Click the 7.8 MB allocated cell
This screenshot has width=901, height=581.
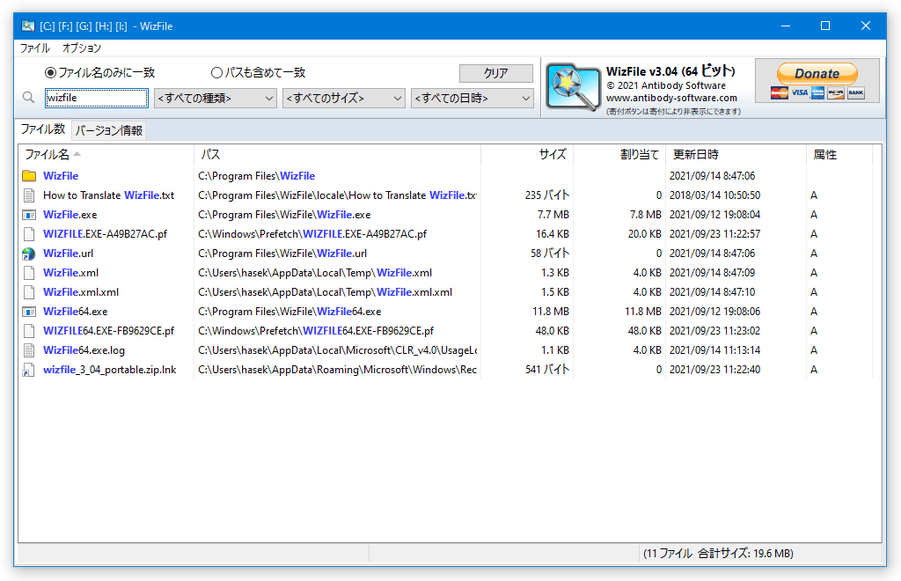pos(646,215)
